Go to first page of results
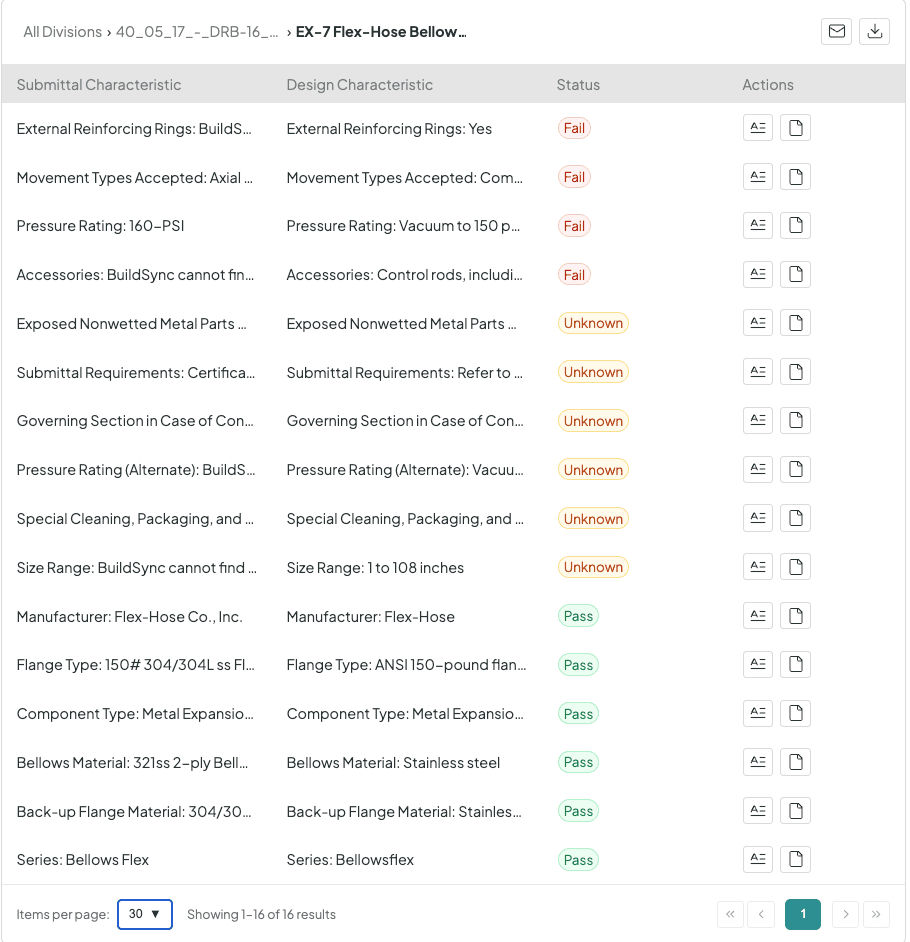The image size is (910, 942). 730,914
